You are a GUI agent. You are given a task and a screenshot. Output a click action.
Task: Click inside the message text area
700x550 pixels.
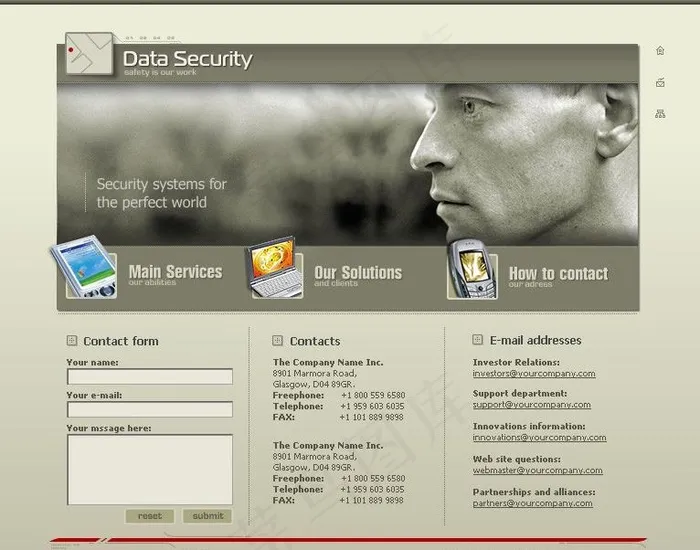tap(149, 469)
